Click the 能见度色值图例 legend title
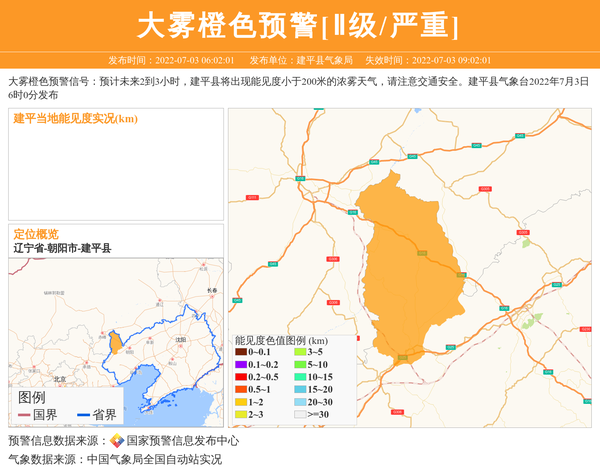The height and width of the screenshot is (471, 600). (281, 340)
